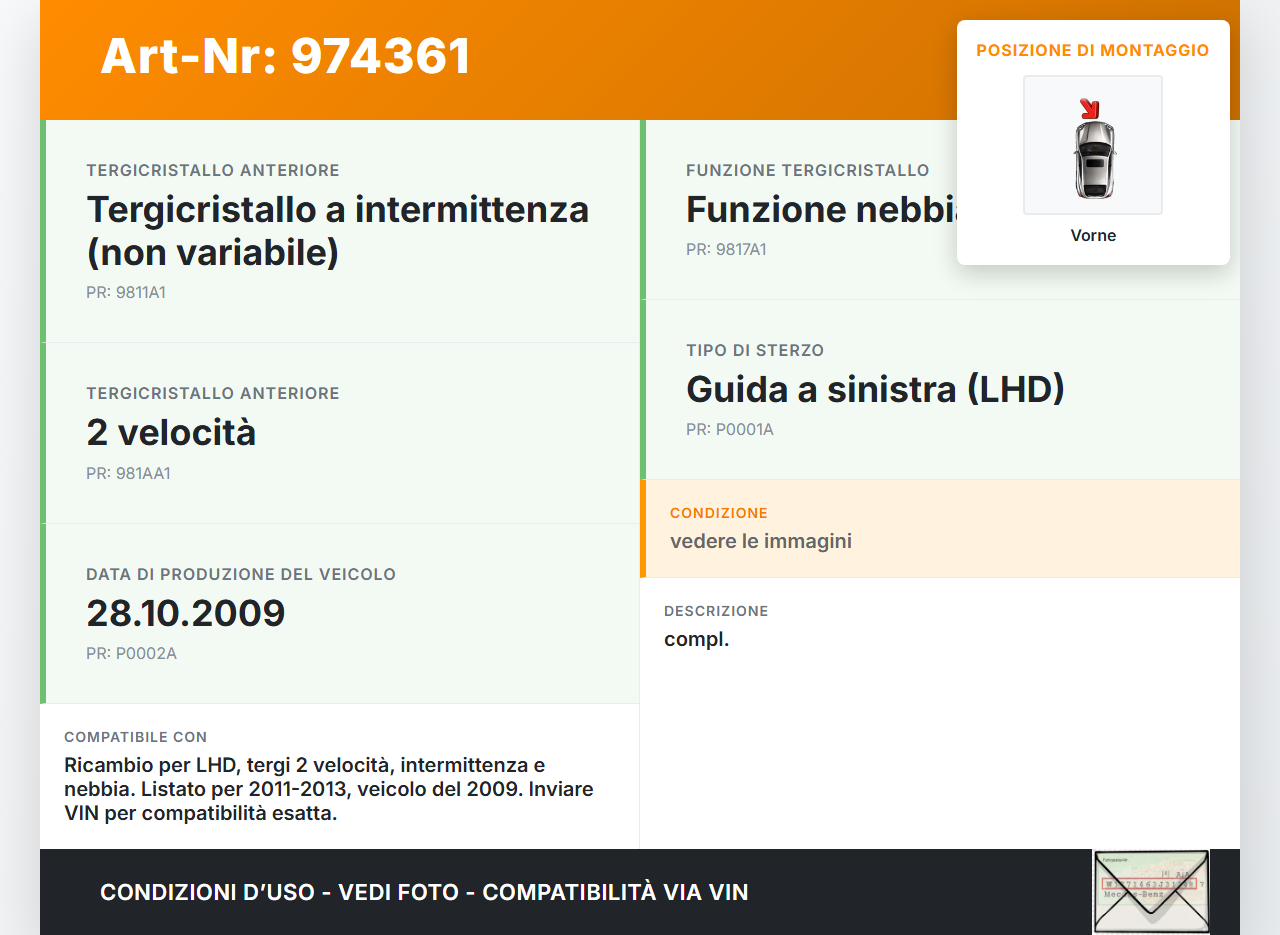Click the top-view car icon
Image resolution: width=1280 pixels, height=935 pixels.
(x=1093, y=160)
